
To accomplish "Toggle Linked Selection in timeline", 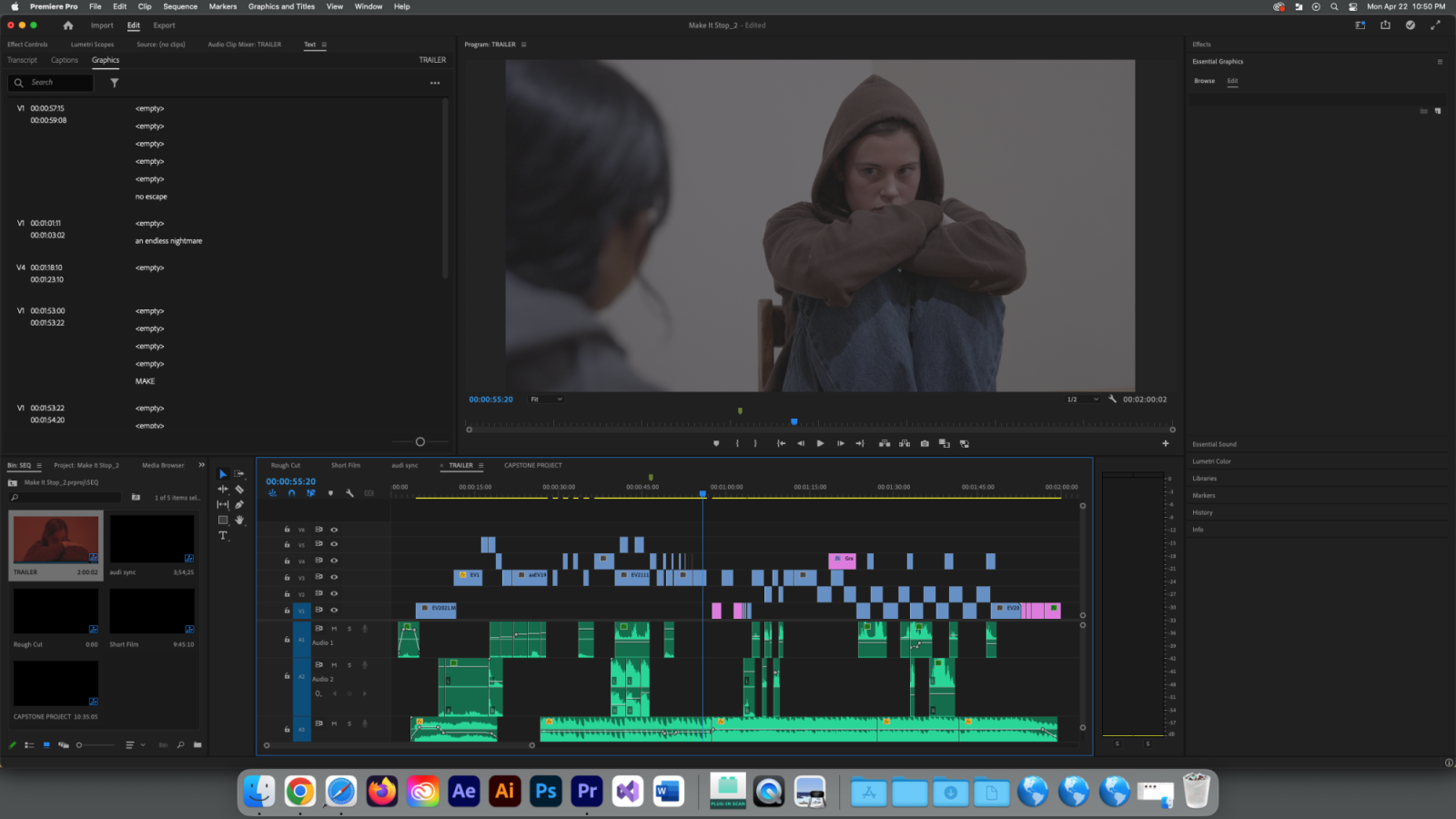I will point(311,493).
